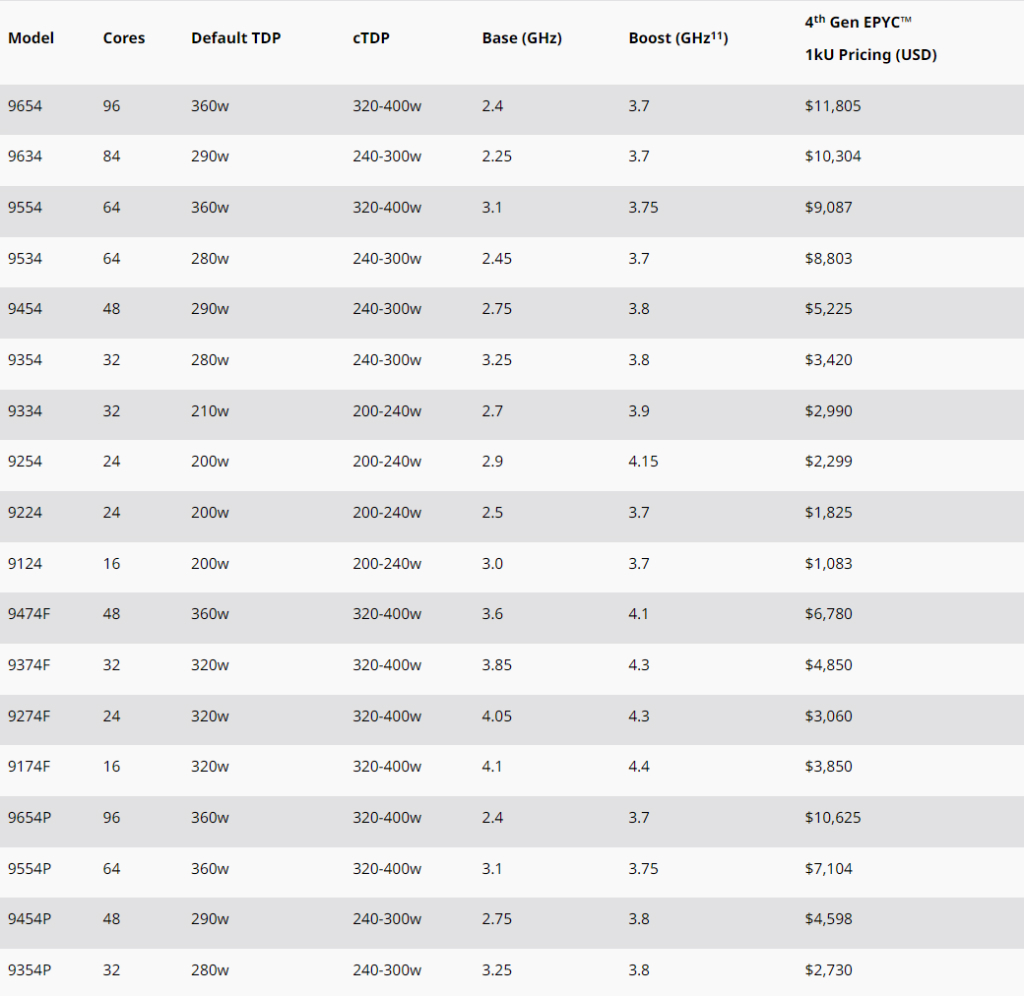Click the $7,104 price cell
The height and width of the screenshot is (996, 1024).
tap(828, 868)
